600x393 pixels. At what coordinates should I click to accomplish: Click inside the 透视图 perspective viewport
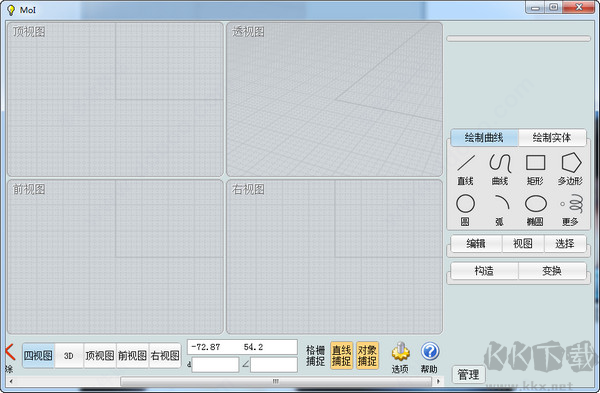coord(334,99)
